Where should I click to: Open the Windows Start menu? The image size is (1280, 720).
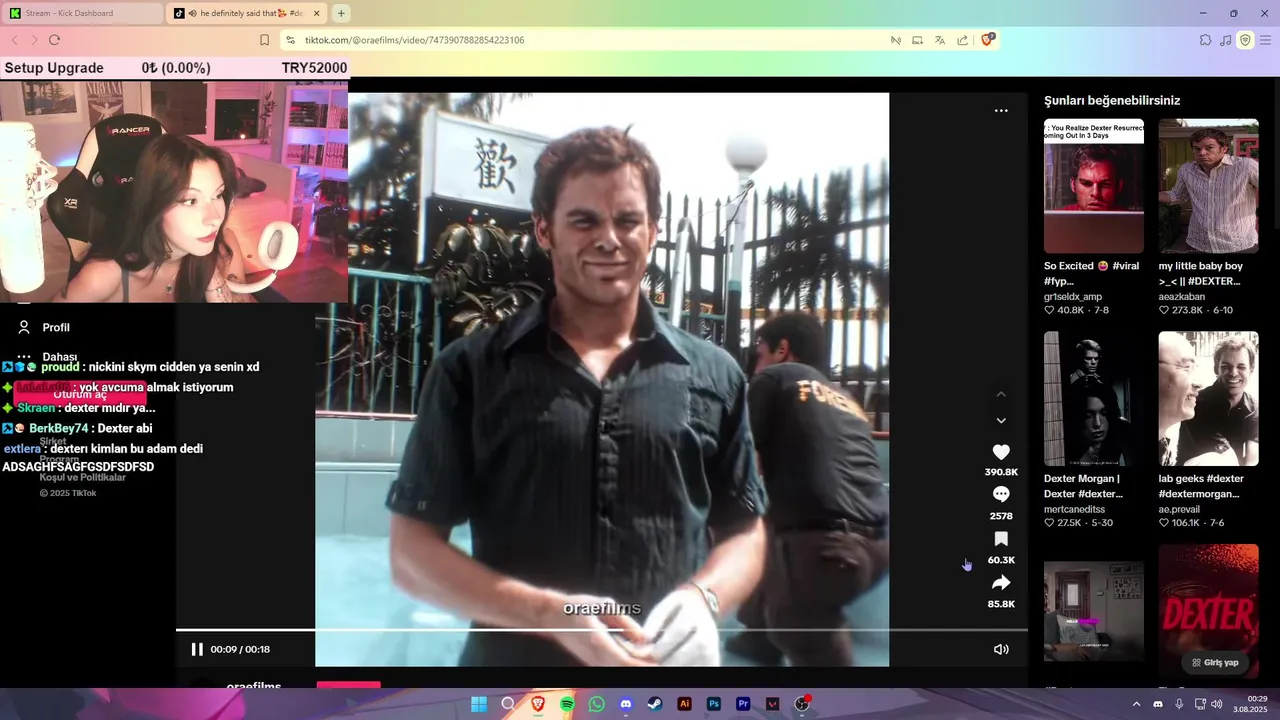tap(479, 704)
